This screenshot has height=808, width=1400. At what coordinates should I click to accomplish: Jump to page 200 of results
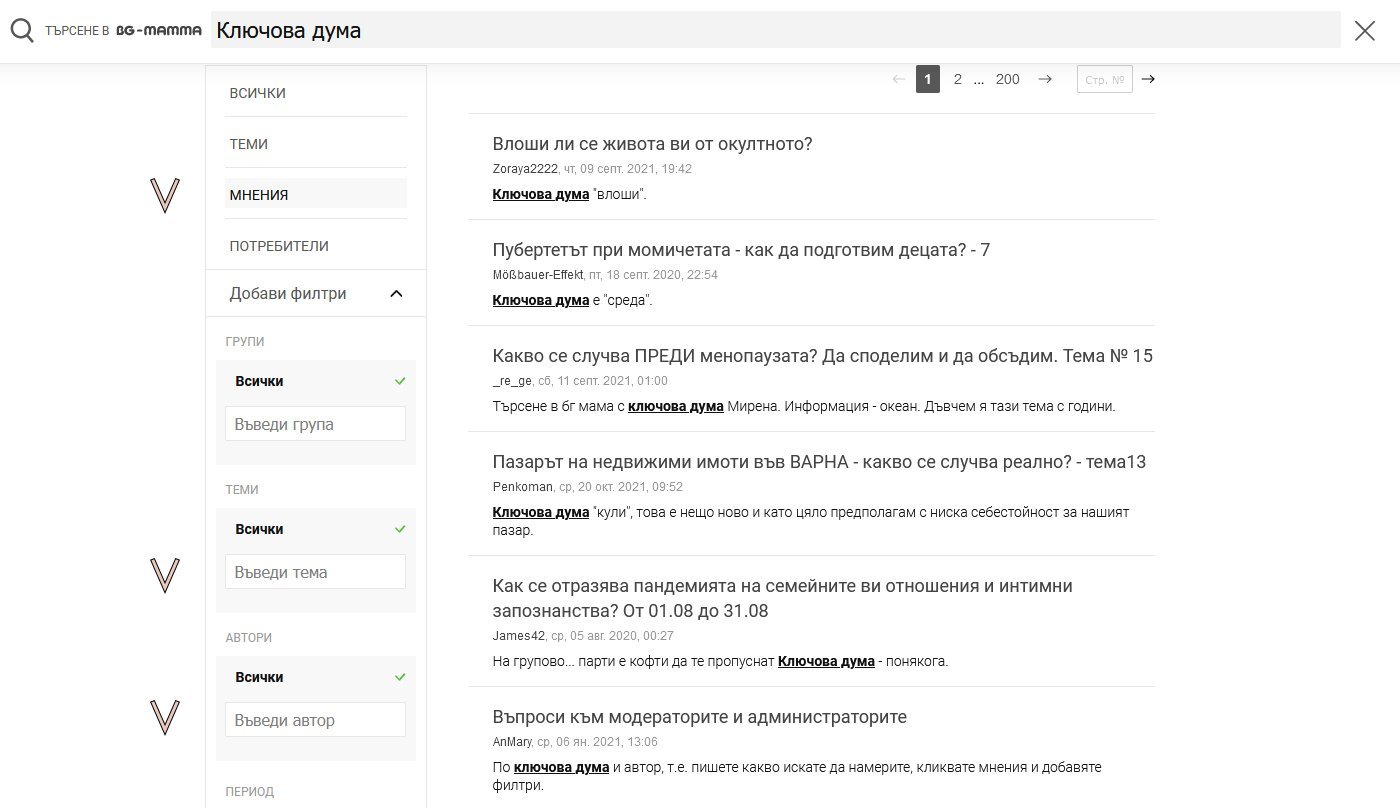[1007, 79]
